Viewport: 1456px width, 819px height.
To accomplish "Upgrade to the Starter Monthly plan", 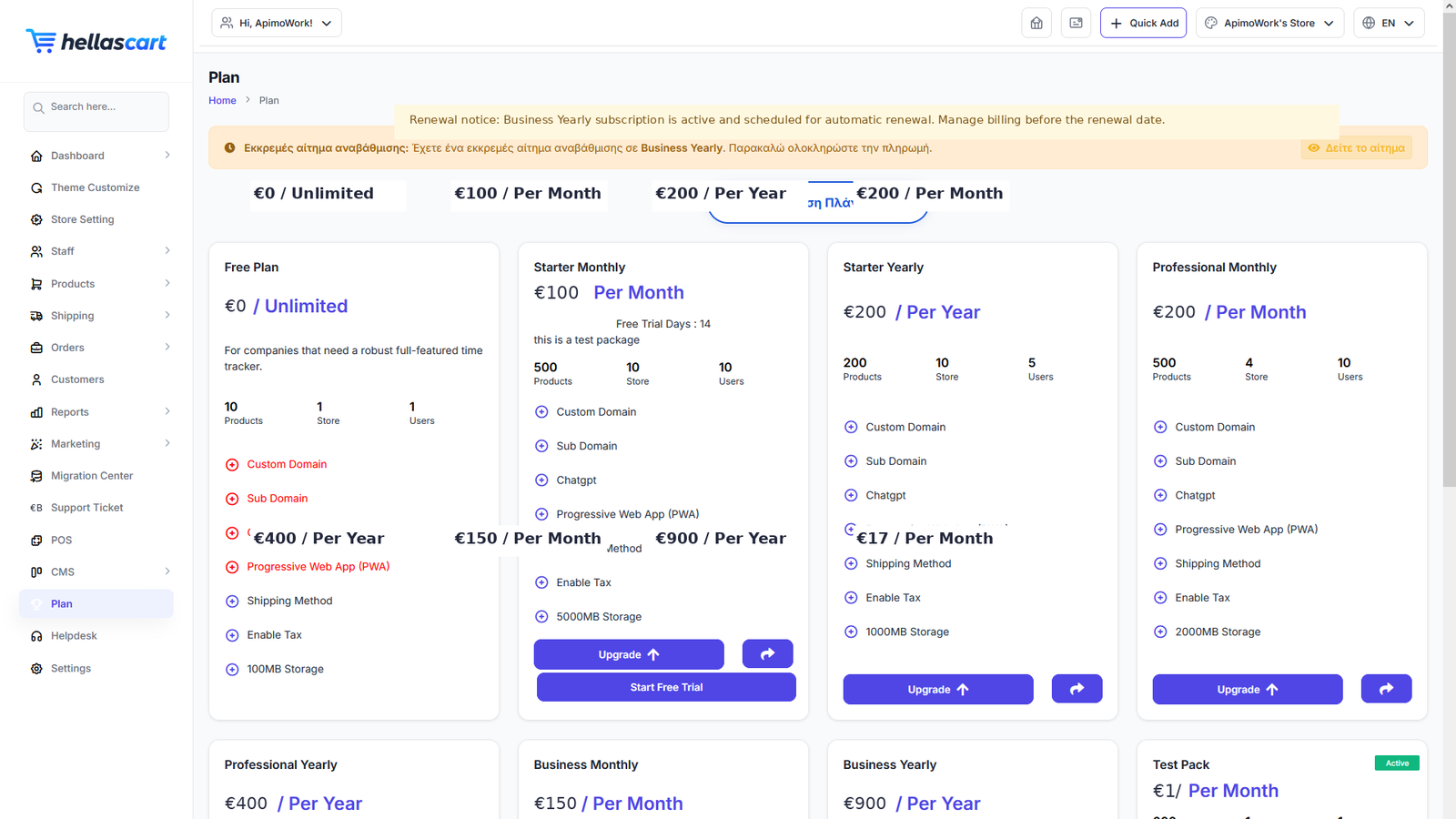I will [x=629, y=654].
